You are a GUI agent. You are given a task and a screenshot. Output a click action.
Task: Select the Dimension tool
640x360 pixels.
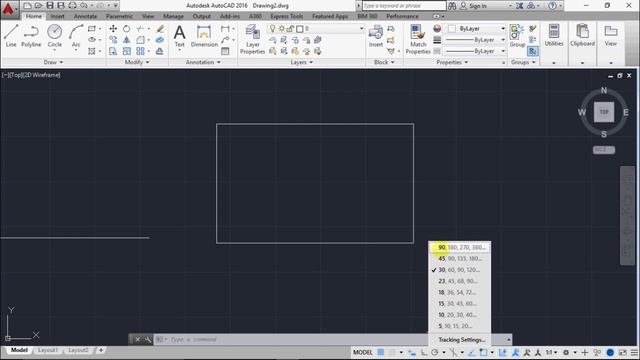[x=204, y=36]
